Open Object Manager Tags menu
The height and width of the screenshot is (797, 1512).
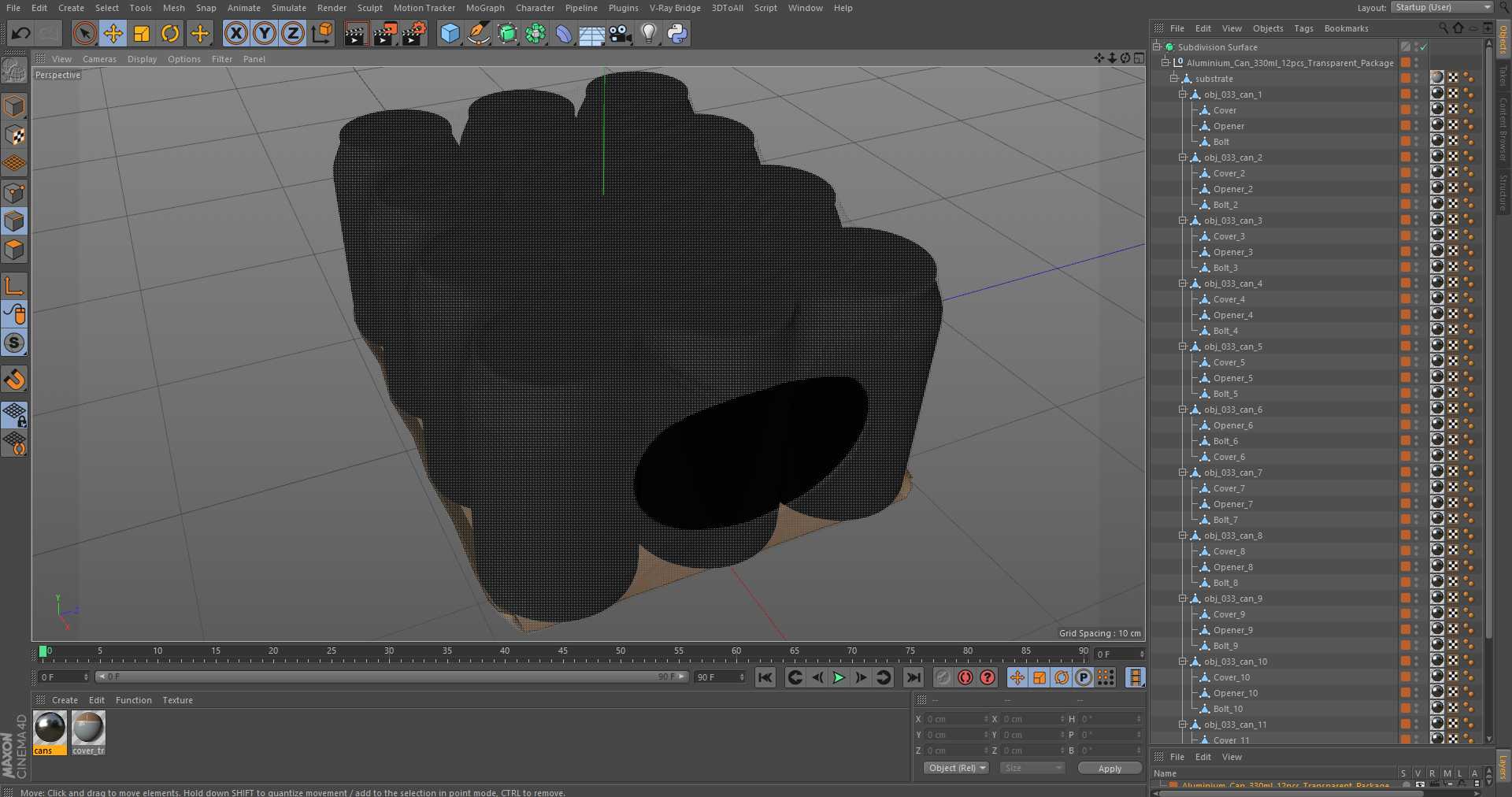coord(1303,28)
